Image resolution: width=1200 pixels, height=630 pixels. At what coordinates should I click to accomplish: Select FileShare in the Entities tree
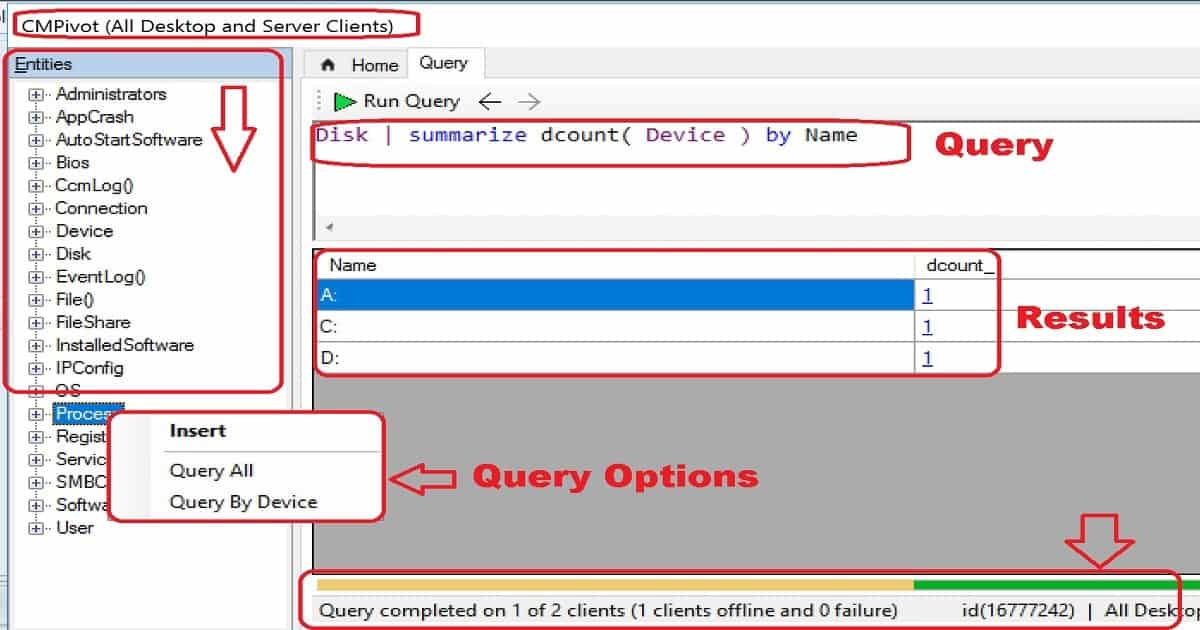[93, 322]
